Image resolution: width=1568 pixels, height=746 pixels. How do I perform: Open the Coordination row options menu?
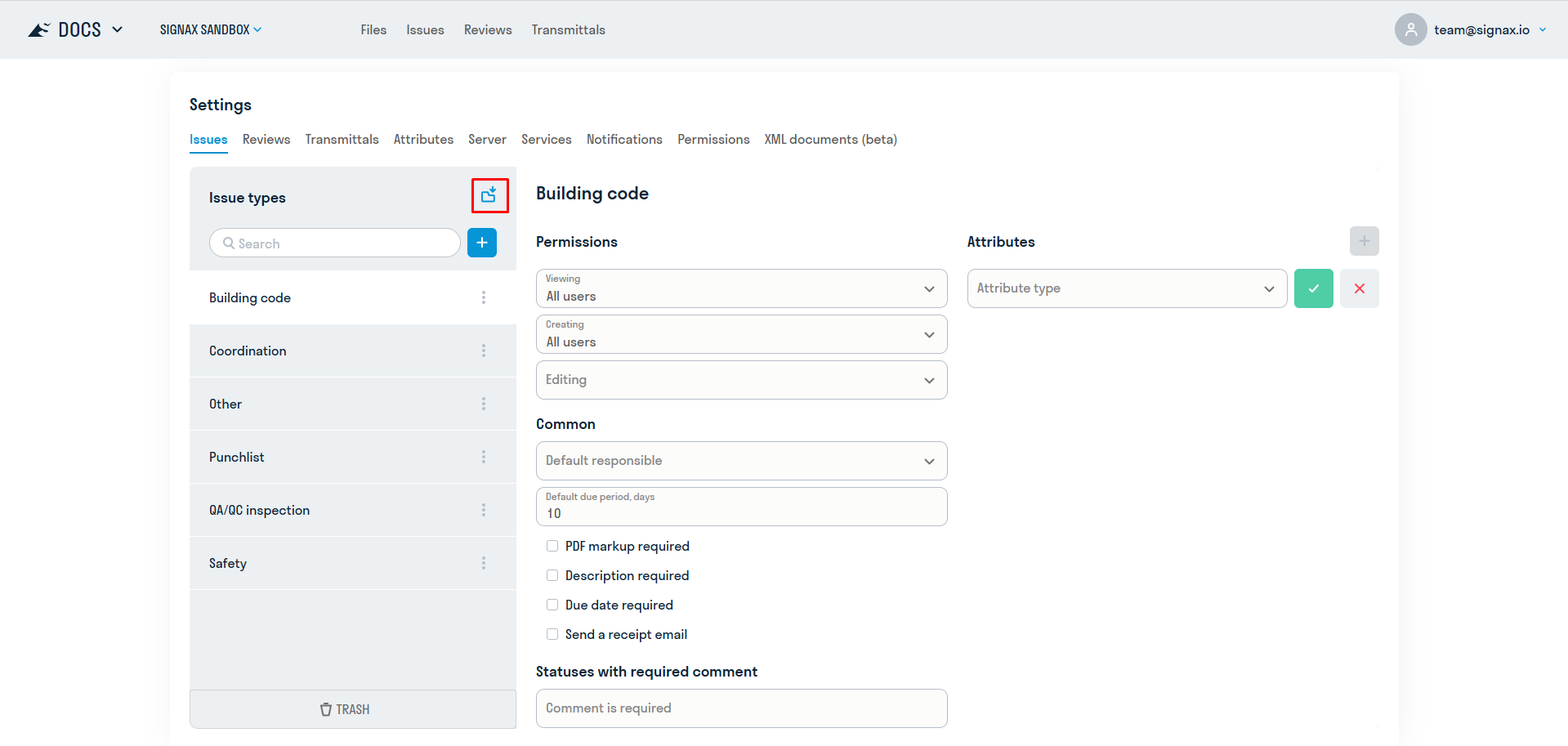click(x=484, y=351)
